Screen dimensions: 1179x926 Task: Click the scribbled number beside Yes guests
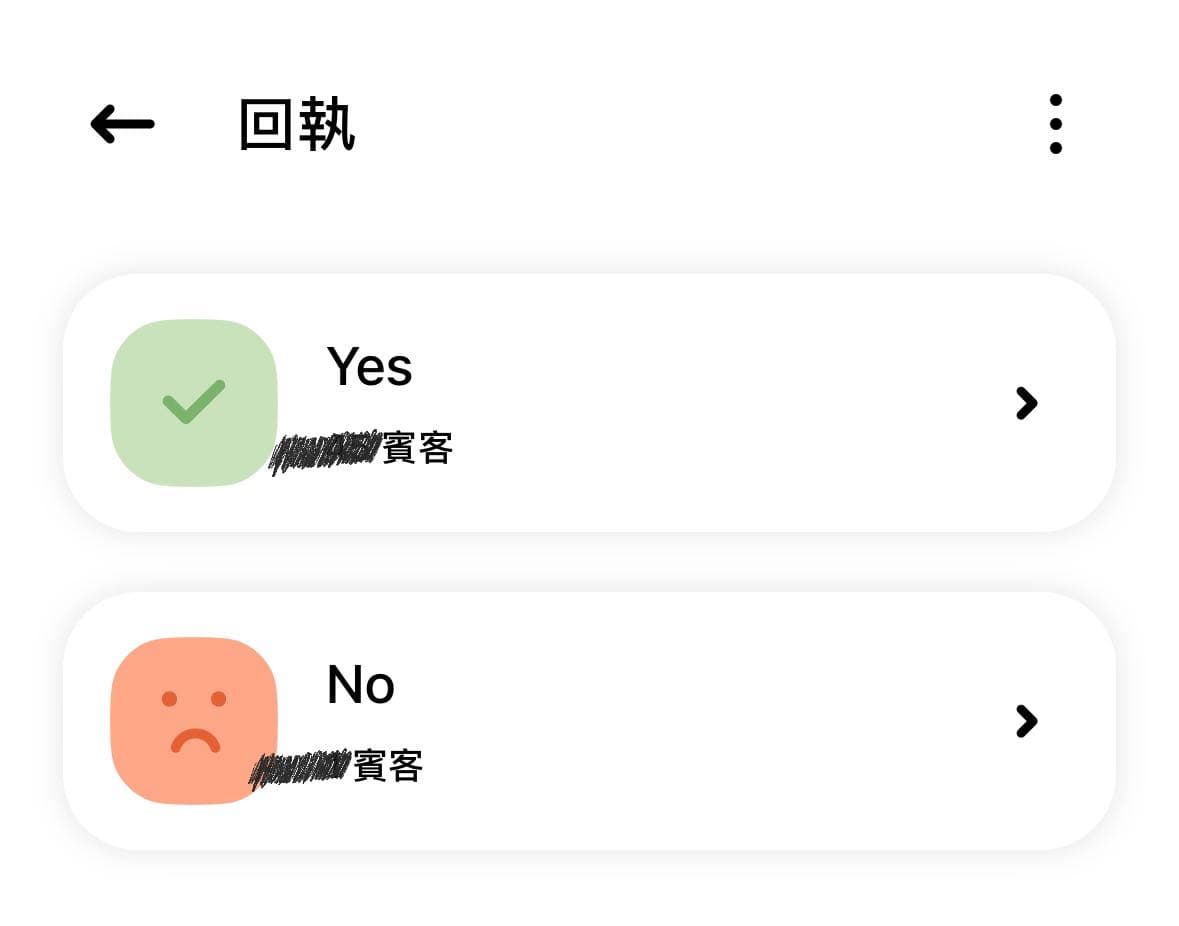(325, 452)
